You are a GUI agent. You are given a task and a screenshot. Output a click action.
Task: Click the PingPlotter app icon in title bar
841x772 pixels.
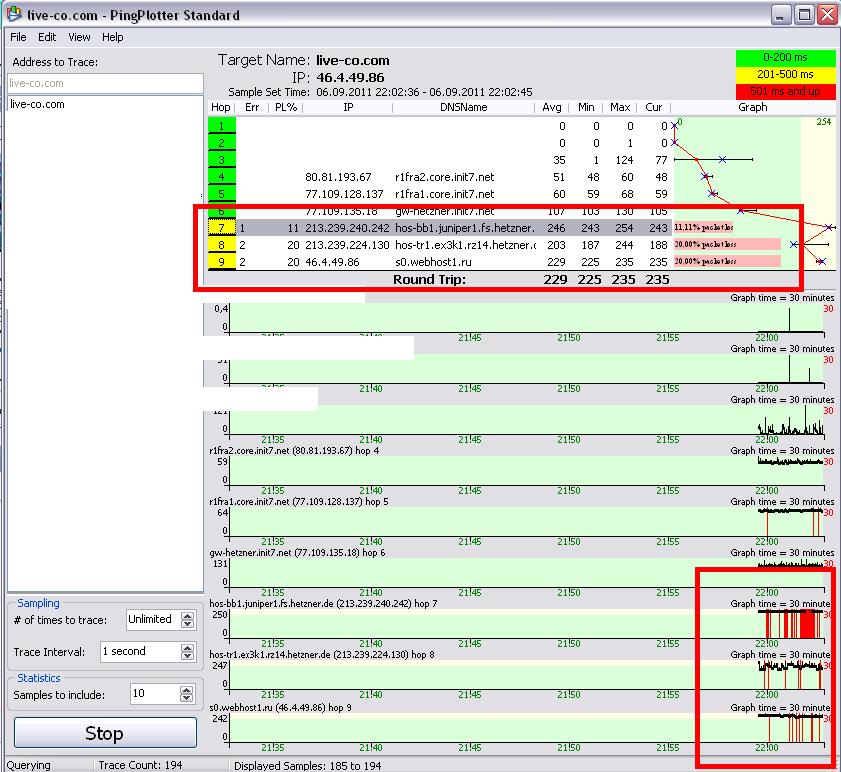click(x=13, y=15)
